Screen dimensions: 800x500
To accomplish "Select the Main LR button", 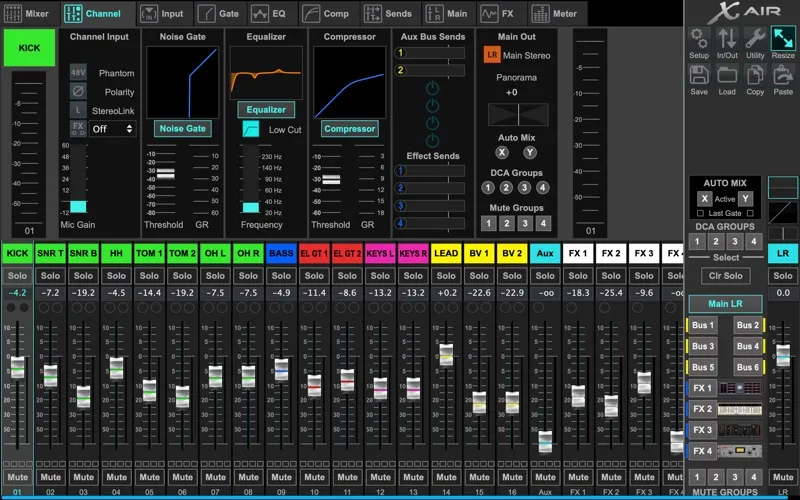I will 726,304.
